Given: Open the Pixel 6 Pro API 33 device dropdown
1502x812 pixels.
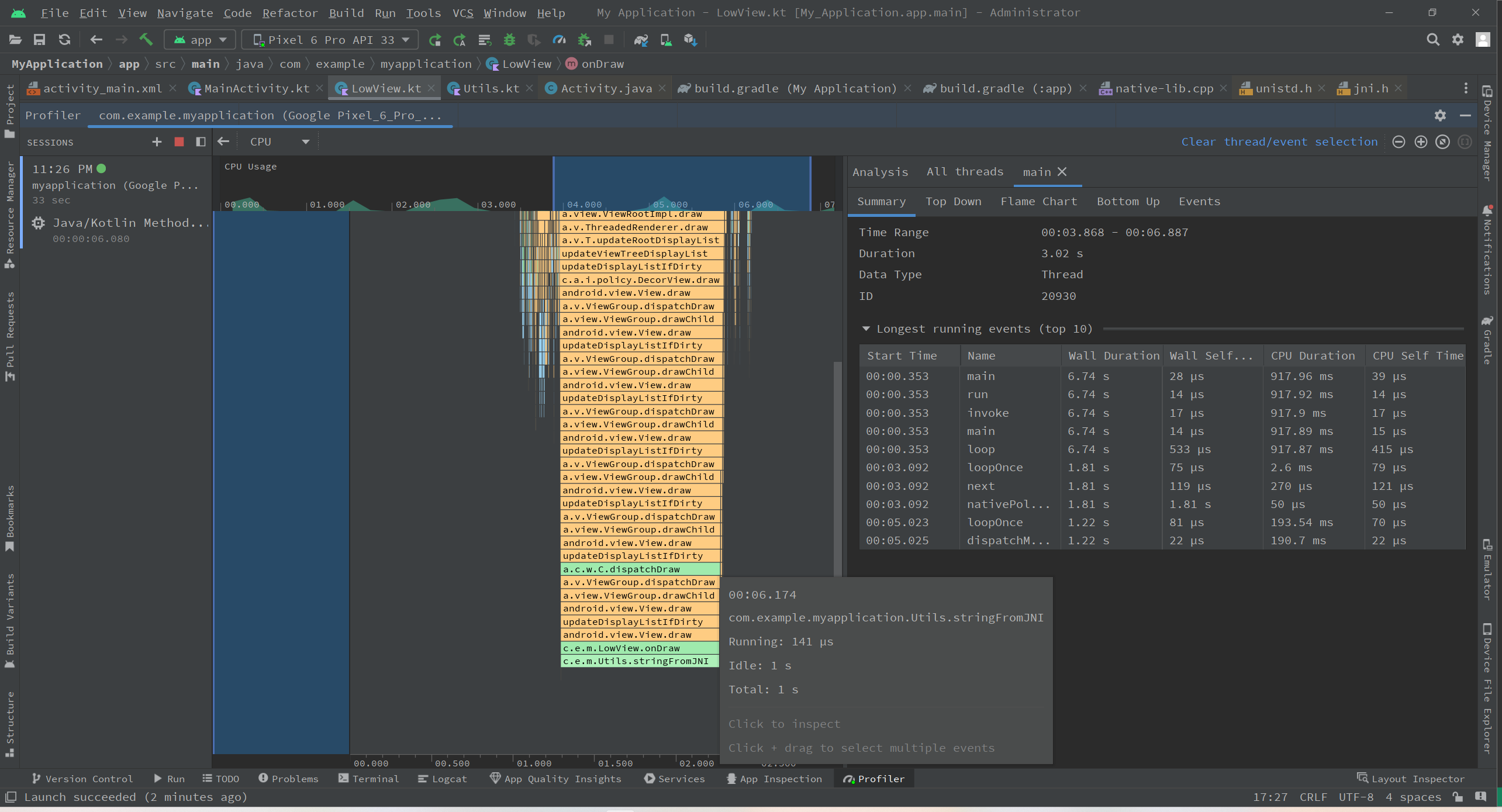Looking at the screenshot, I should click(x=330, y=40).
